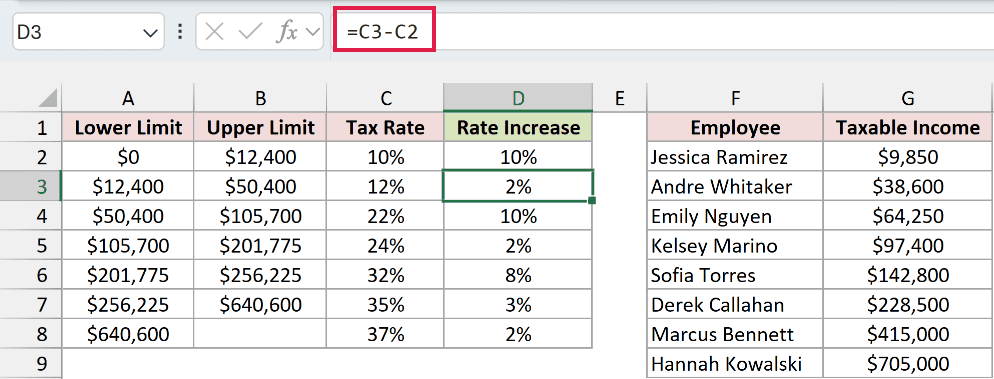Select cell B5 showing $201,775

[x=261, y=245]
